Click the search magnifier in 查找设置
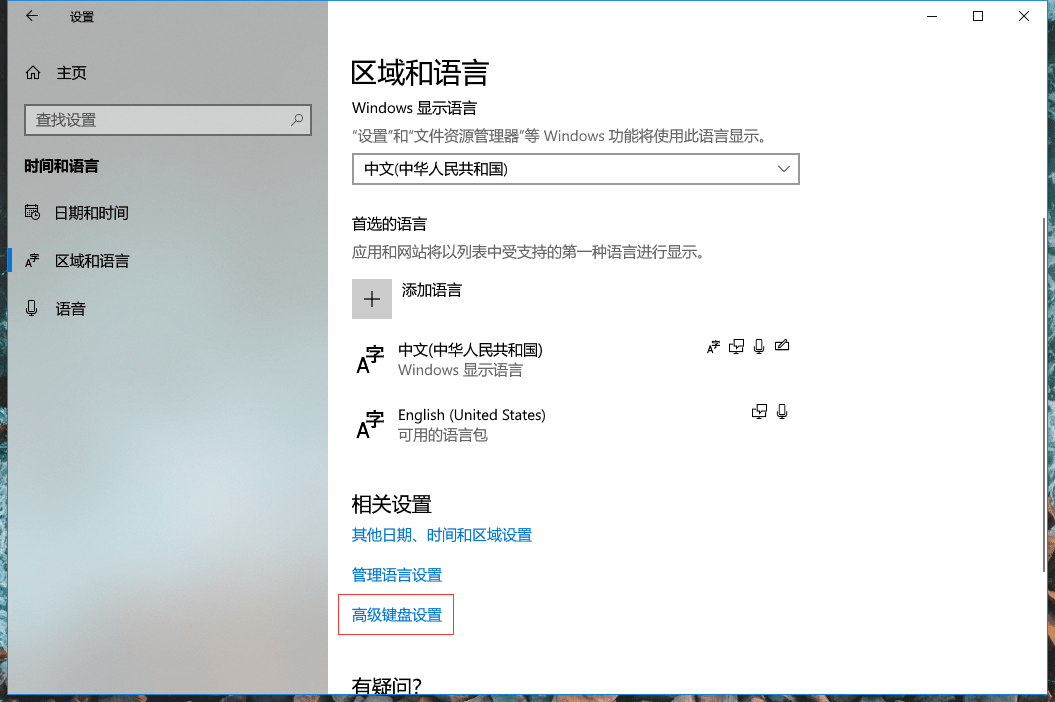Screen dimensions: 1055x702 coord(297,119)
